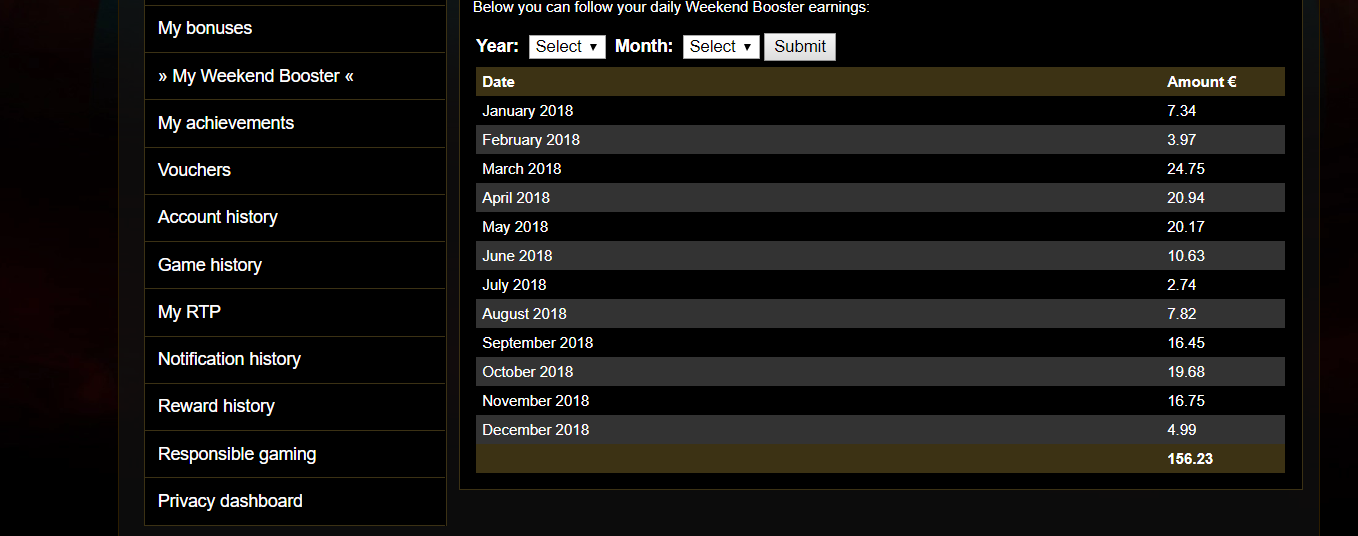Open the Year Select dropdown

click(567, 47)
